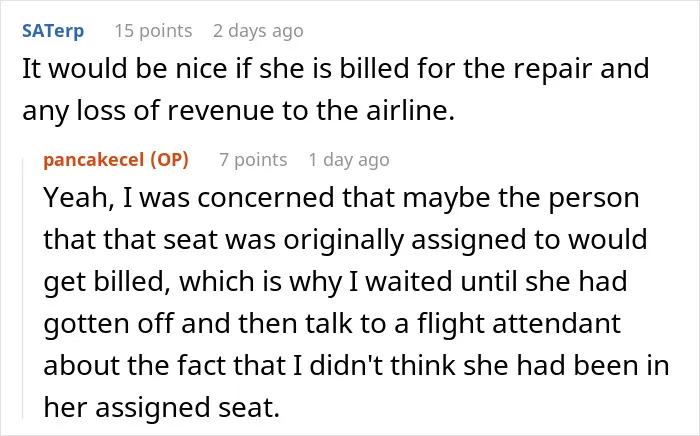Click the 7 points score label
The height and width of the screenshot is (436, 700).
pyautogui.click(x=253, y=160)
